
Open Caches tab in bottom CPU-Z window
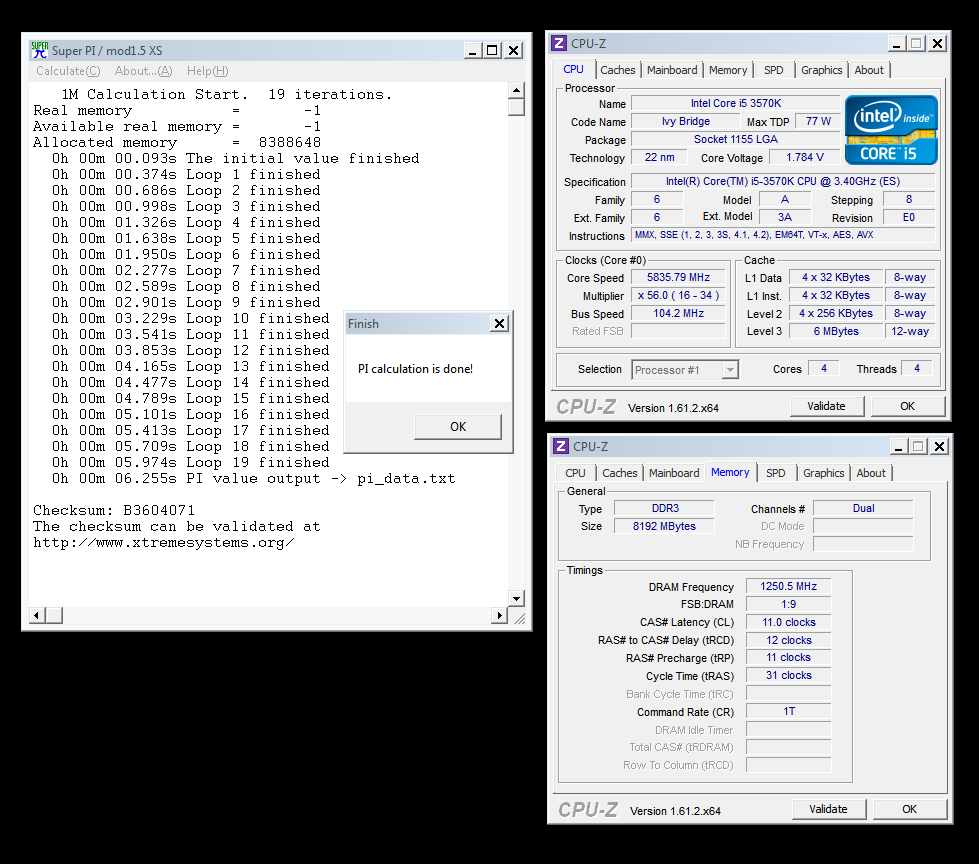[x=619, y=473]
